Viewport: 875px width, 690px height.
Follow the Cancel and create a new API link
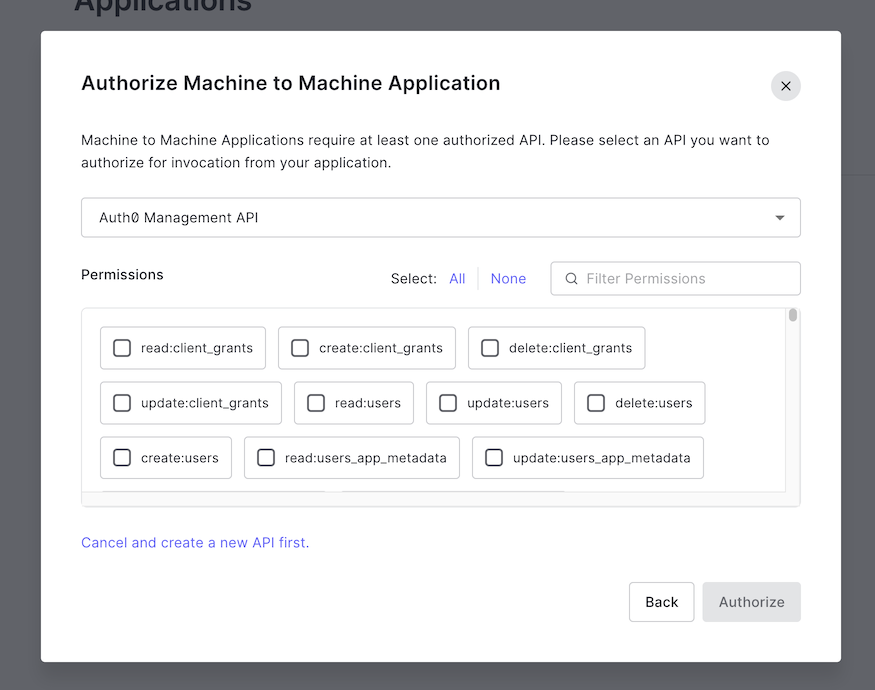pos(195,543)
